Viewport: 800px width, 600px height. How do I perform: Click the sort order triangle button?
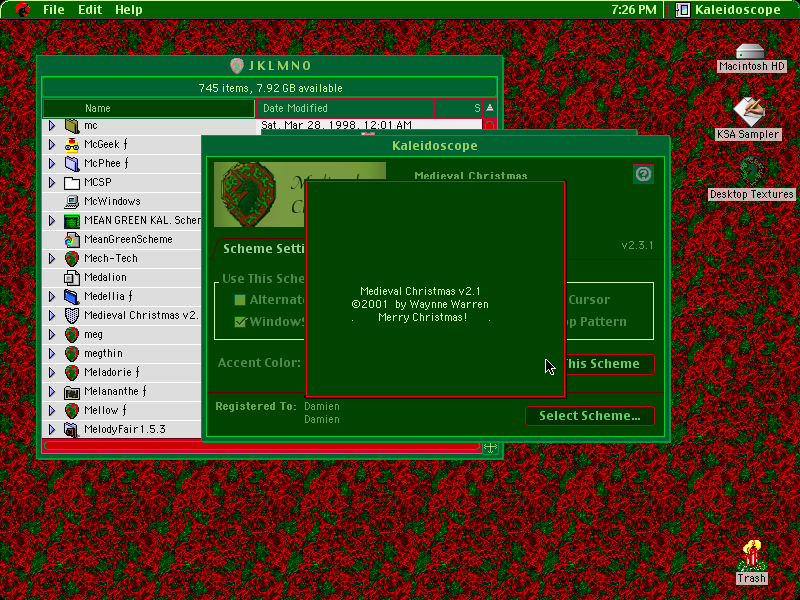pyautogui.click(x=490, y=108)
